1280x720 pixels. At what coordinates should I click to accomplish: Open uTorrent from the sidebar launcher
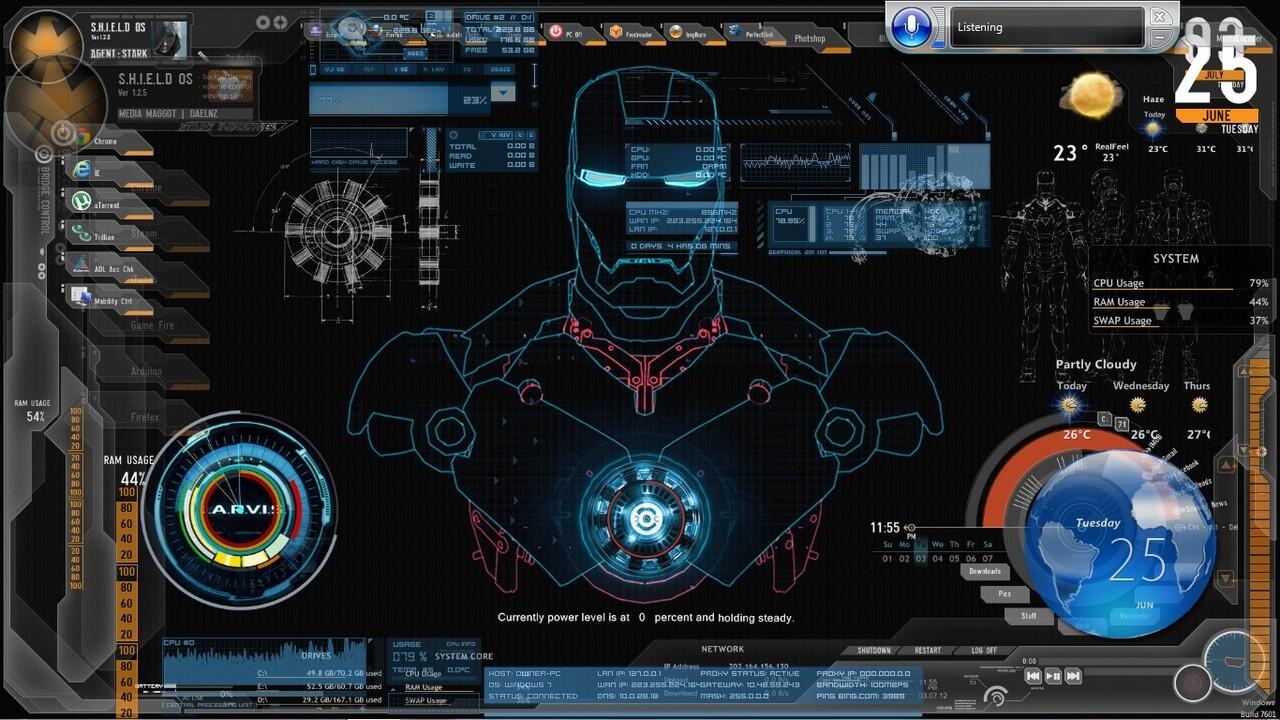pos(110,204)
